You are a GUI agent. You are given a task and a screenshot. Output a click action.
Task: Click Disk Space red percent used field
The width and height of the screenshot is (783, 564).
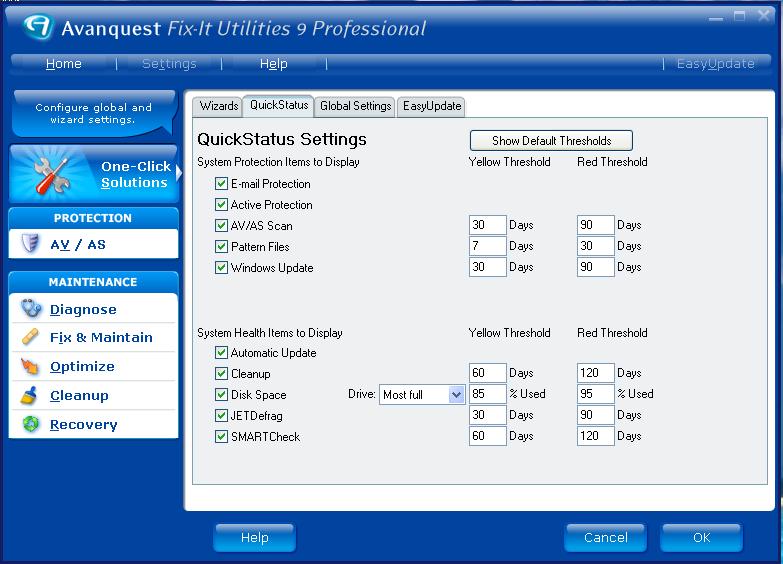595,394
